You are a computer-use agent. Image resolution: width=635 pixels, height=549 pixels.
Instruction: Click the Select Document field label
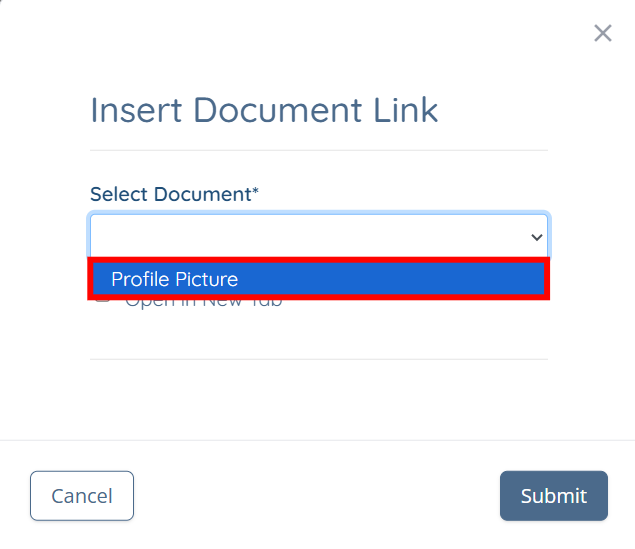tap(174, 194)
